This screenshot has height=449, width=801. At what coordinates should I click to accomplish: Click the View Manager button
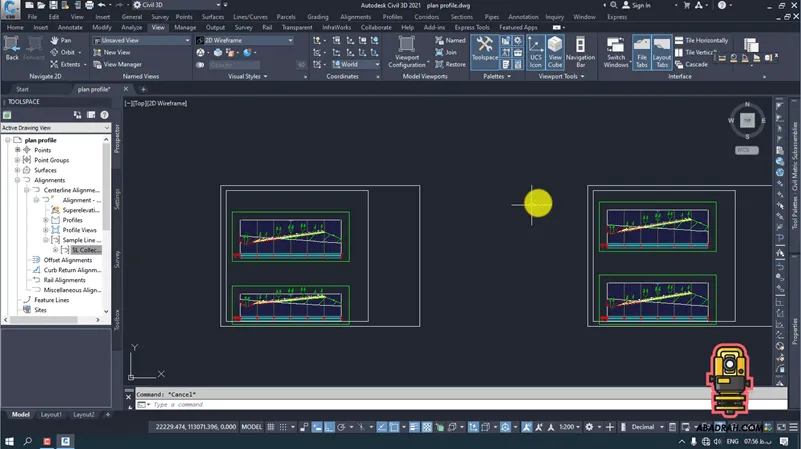pyautogui.click(x=122, y=64)
